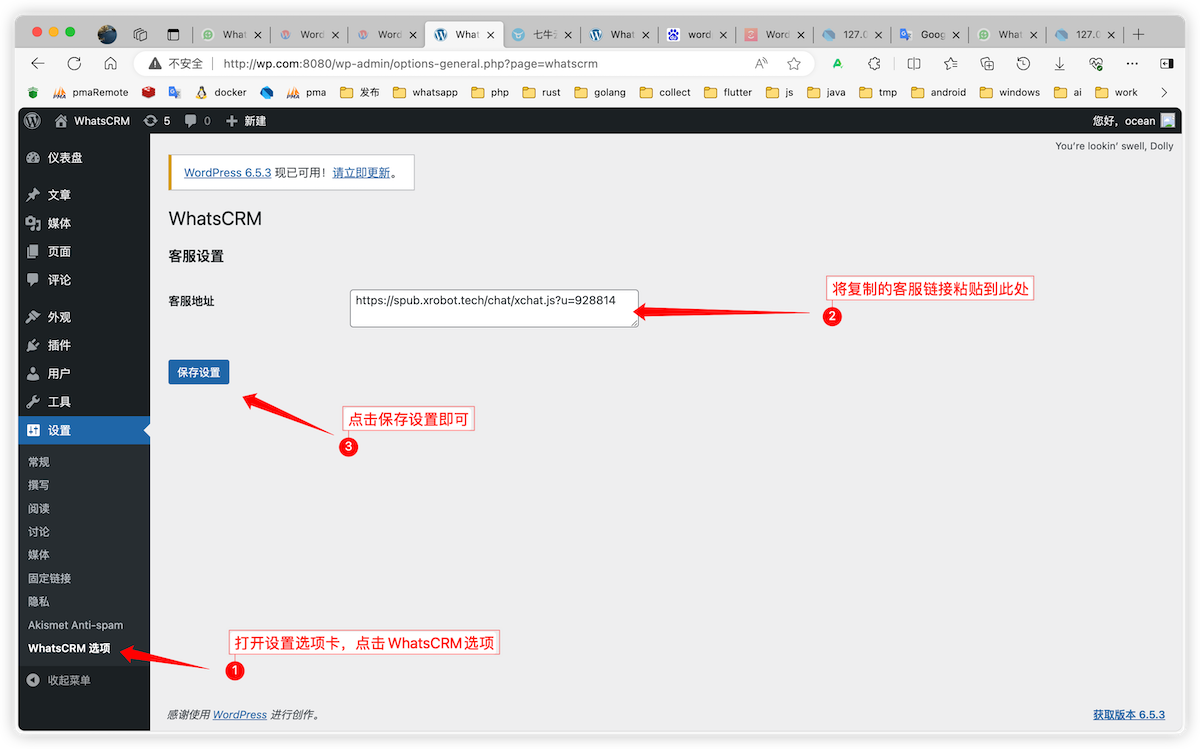The height and width of the screenshot is (749, 1200).
Task: Open the 用户 users menu
Action: 84,373
